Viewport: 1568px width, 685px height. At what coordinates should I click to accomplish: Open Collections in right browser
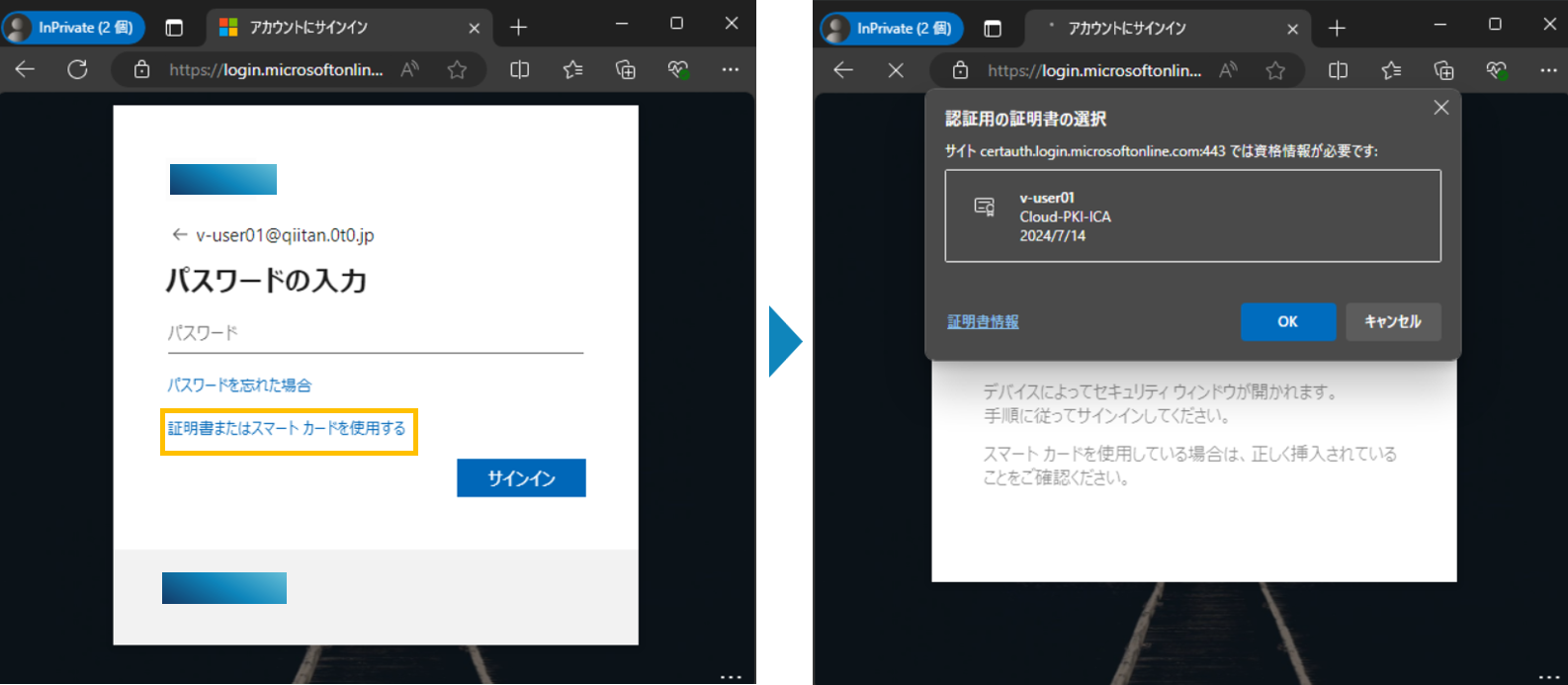1443,70
